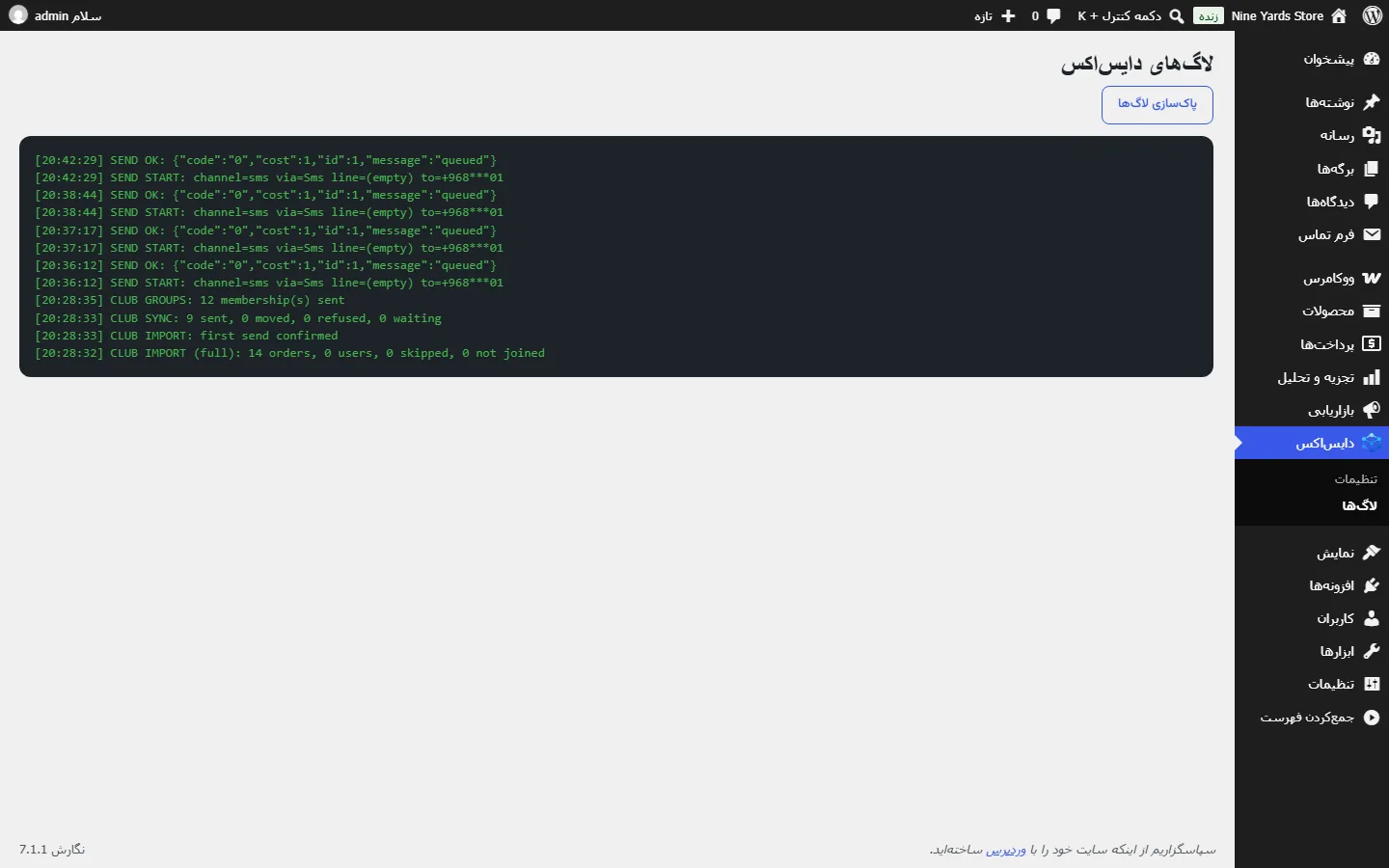
Task: Click the admin avatar icon
Action: point(18,15)
